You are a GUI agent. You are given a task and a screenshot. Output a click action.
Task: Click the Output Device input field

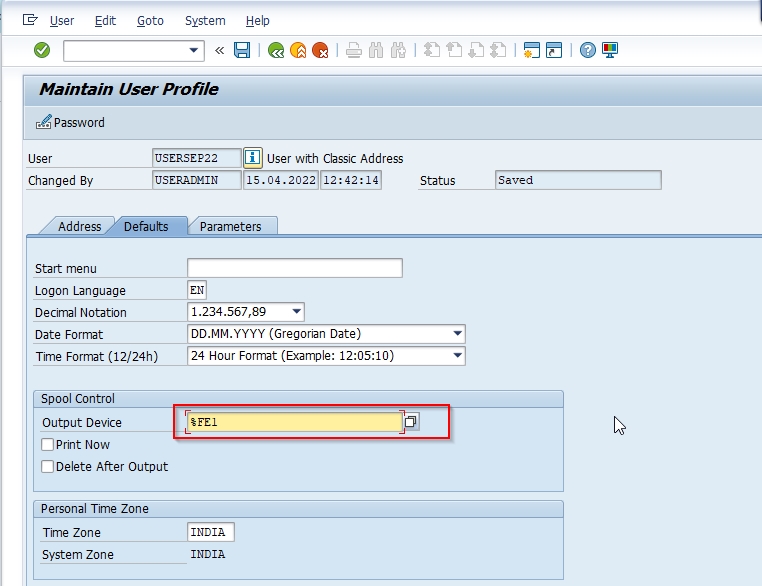(x=294, y=423)
